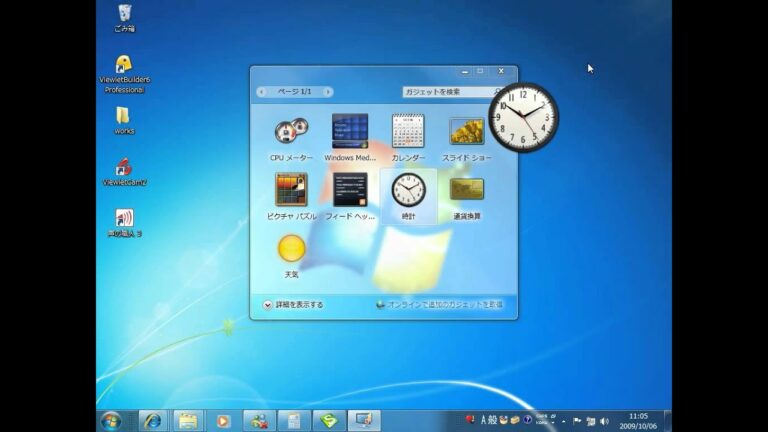
Task: Open Windows Media Player on taskbar
Action: (223, 421)
